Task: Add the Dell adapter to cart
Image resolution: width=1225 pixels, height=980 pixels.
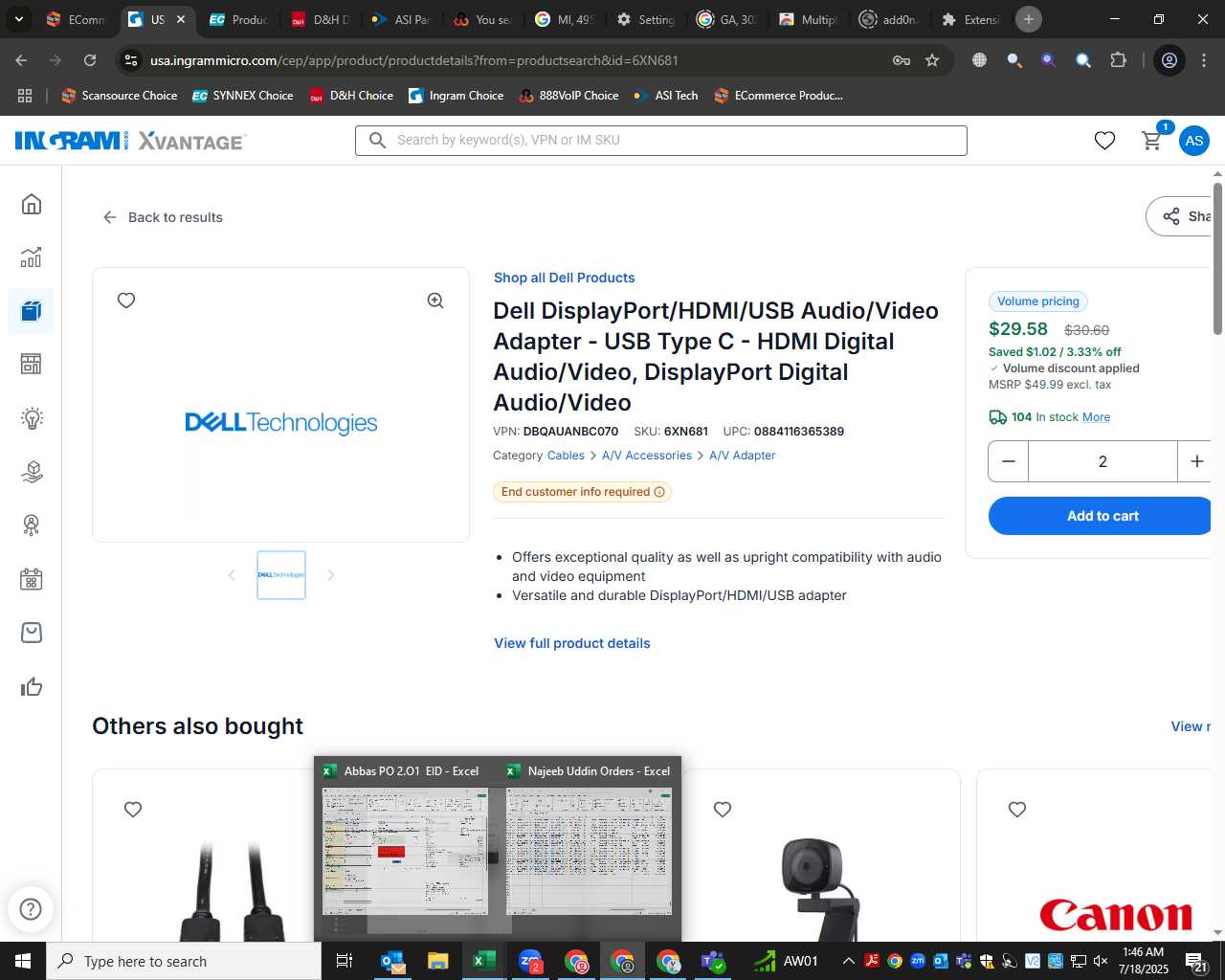Action: point(1101,516)
